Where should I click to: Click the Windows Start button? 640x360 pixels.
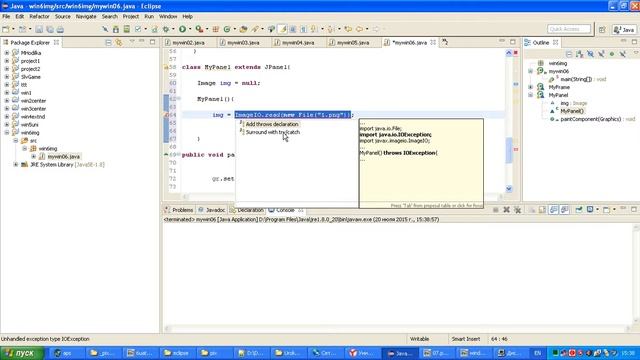22,353
